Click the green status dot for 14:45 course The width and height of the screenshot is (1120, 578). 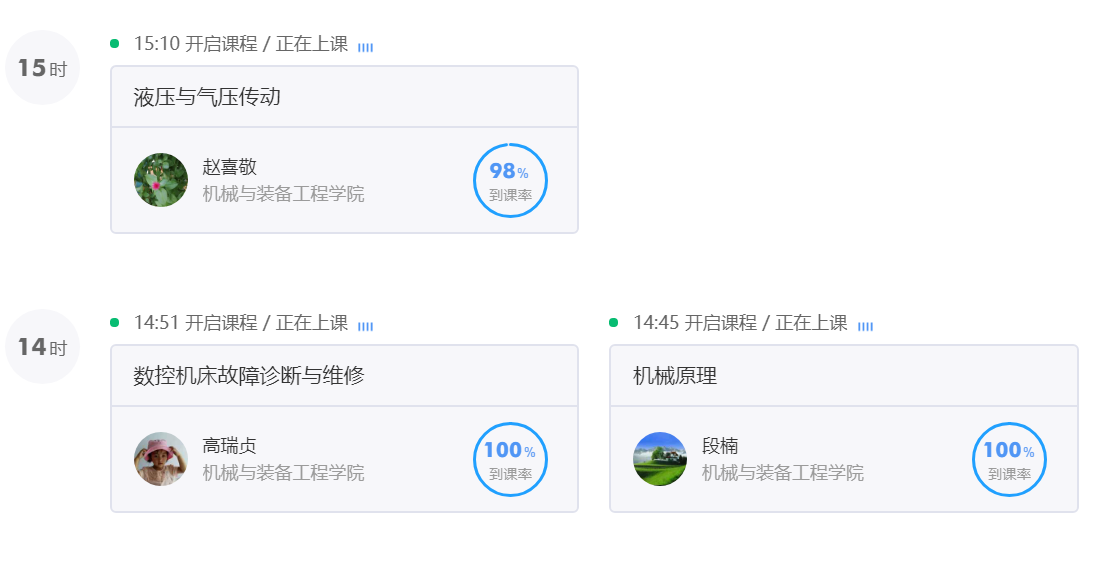coord(613,322)
